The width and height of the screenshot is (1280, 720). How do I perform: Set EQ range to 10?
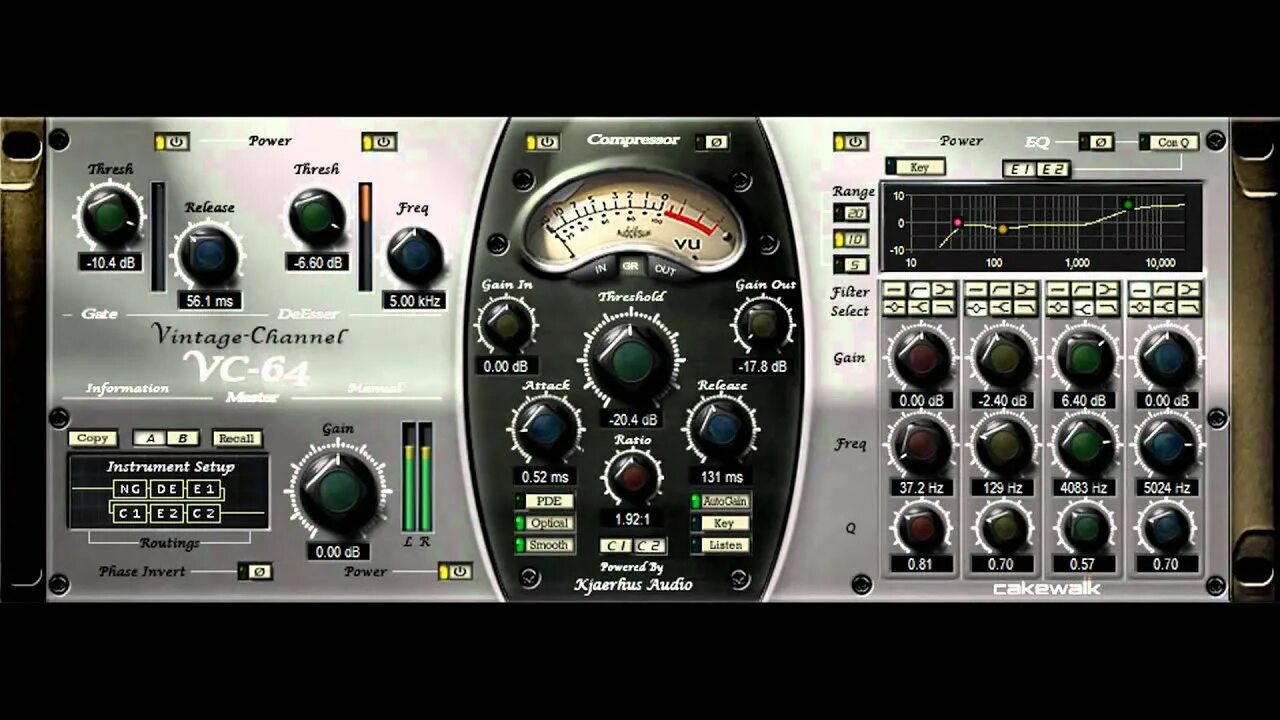click(851, 240)
